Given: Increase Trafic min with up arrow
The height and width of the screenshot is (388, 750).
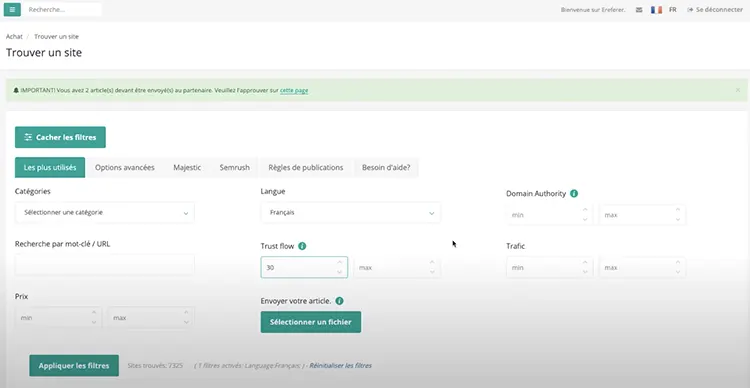Looking at the screenshot, I should pyautogui.click(x=585, y=263).
